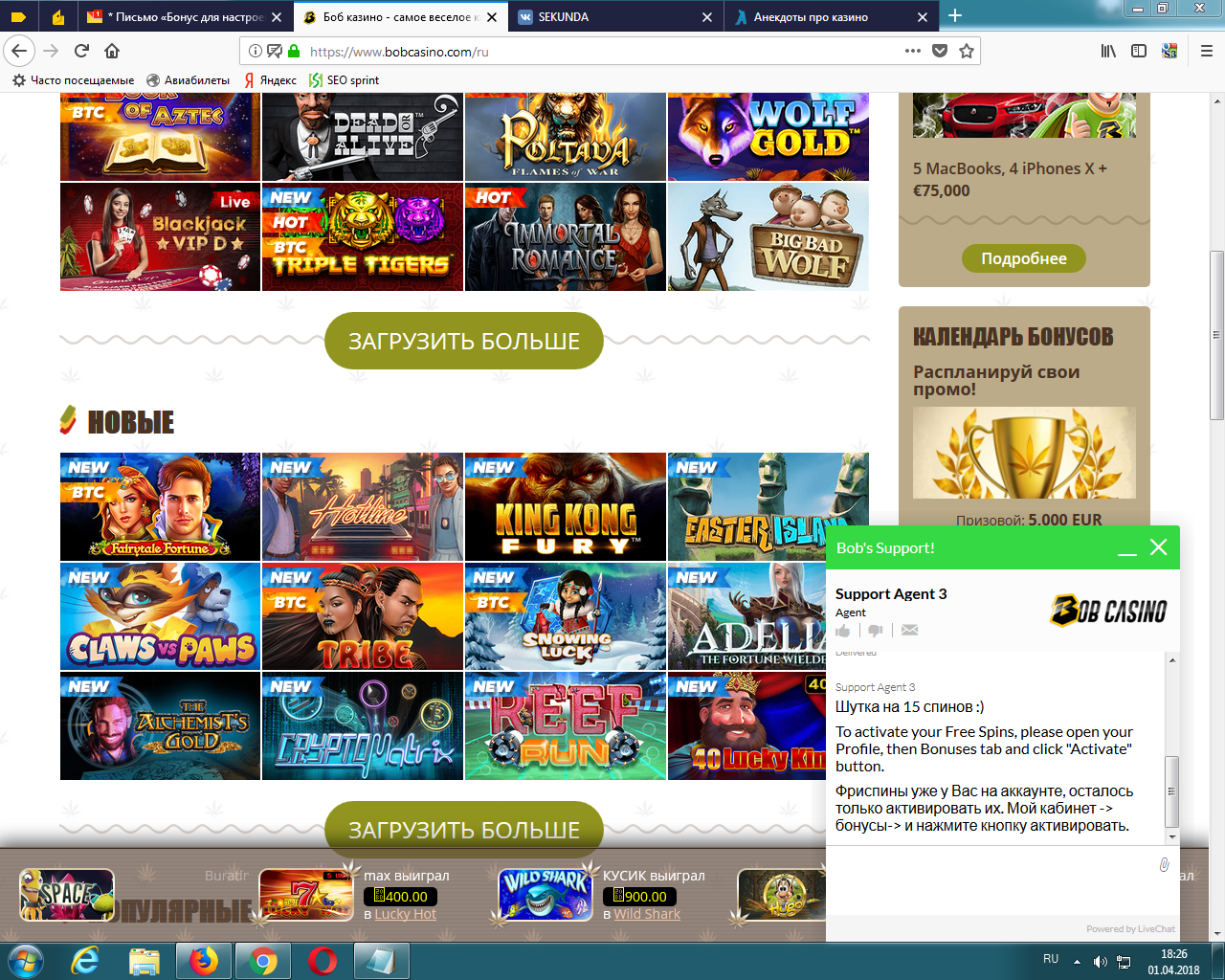Click ЗАГРУЗИТЬ БОЛЬШЕ below the НОВЫЕ games

pyautogui.click(x=464, y=829)
